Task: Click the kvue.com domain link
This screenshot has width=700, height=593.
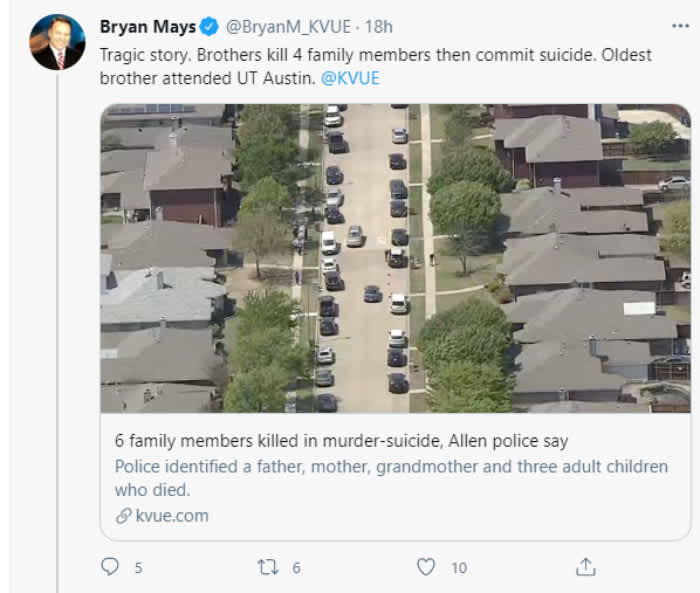Action: pos(172,516)
